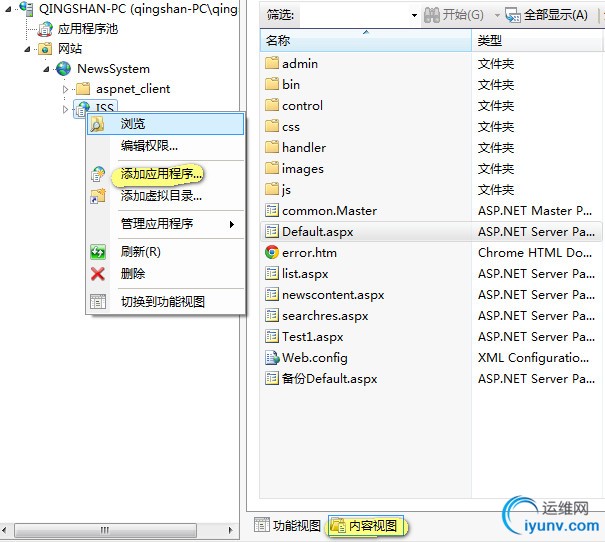Select the common.Master file name
This screenshot has width=605, height=542.
(330, 211)
